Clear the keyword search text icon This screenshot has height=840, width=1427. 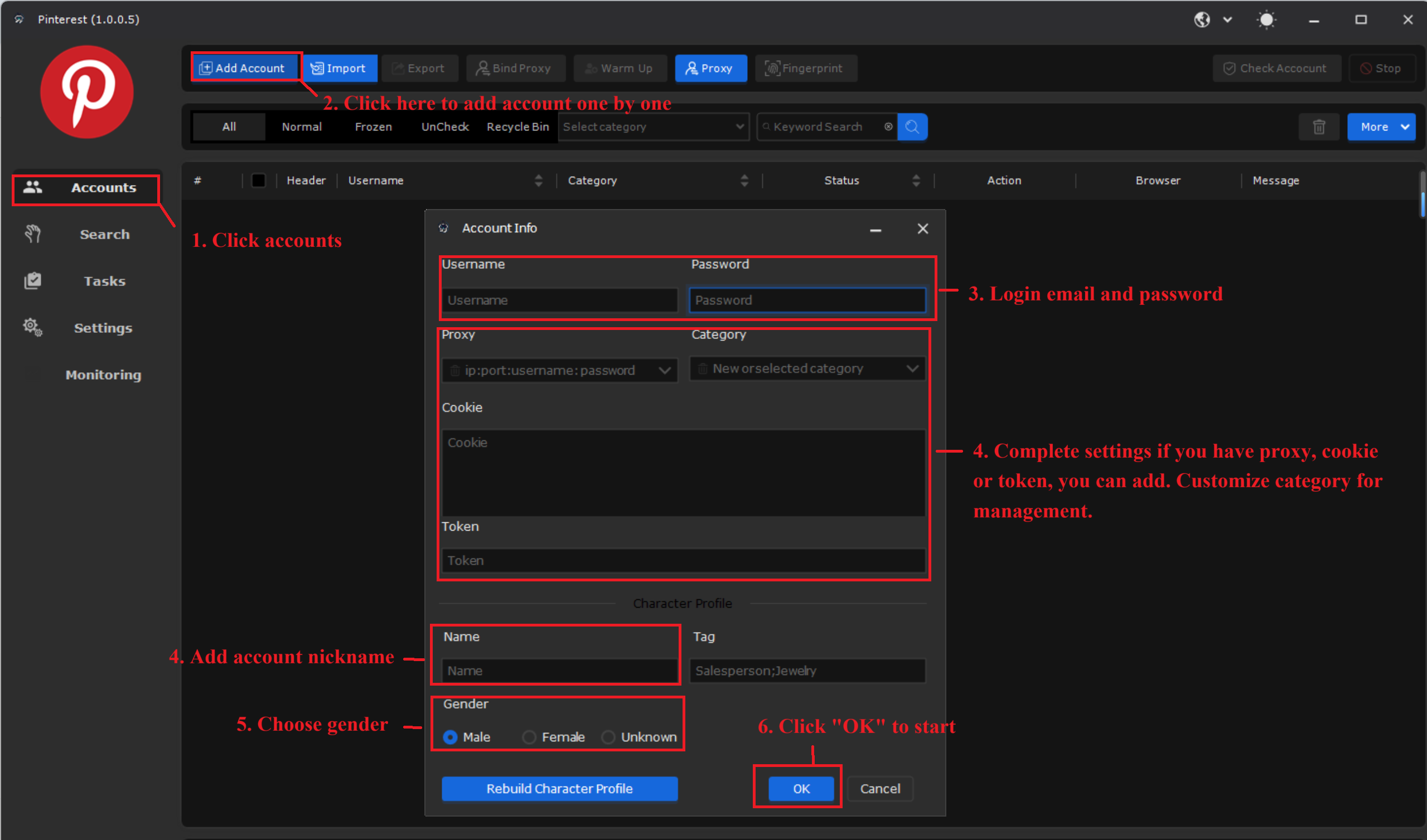tap(888, 127)
